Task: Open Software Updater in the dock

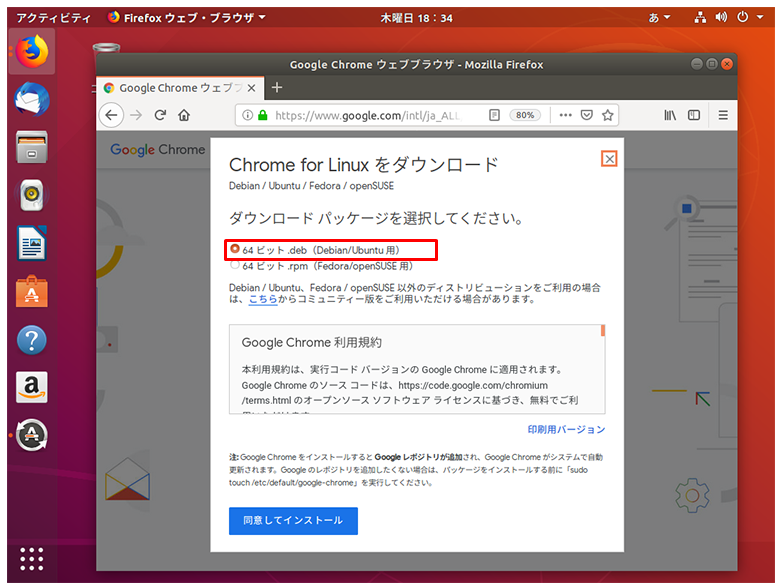Action: (32, 435)
